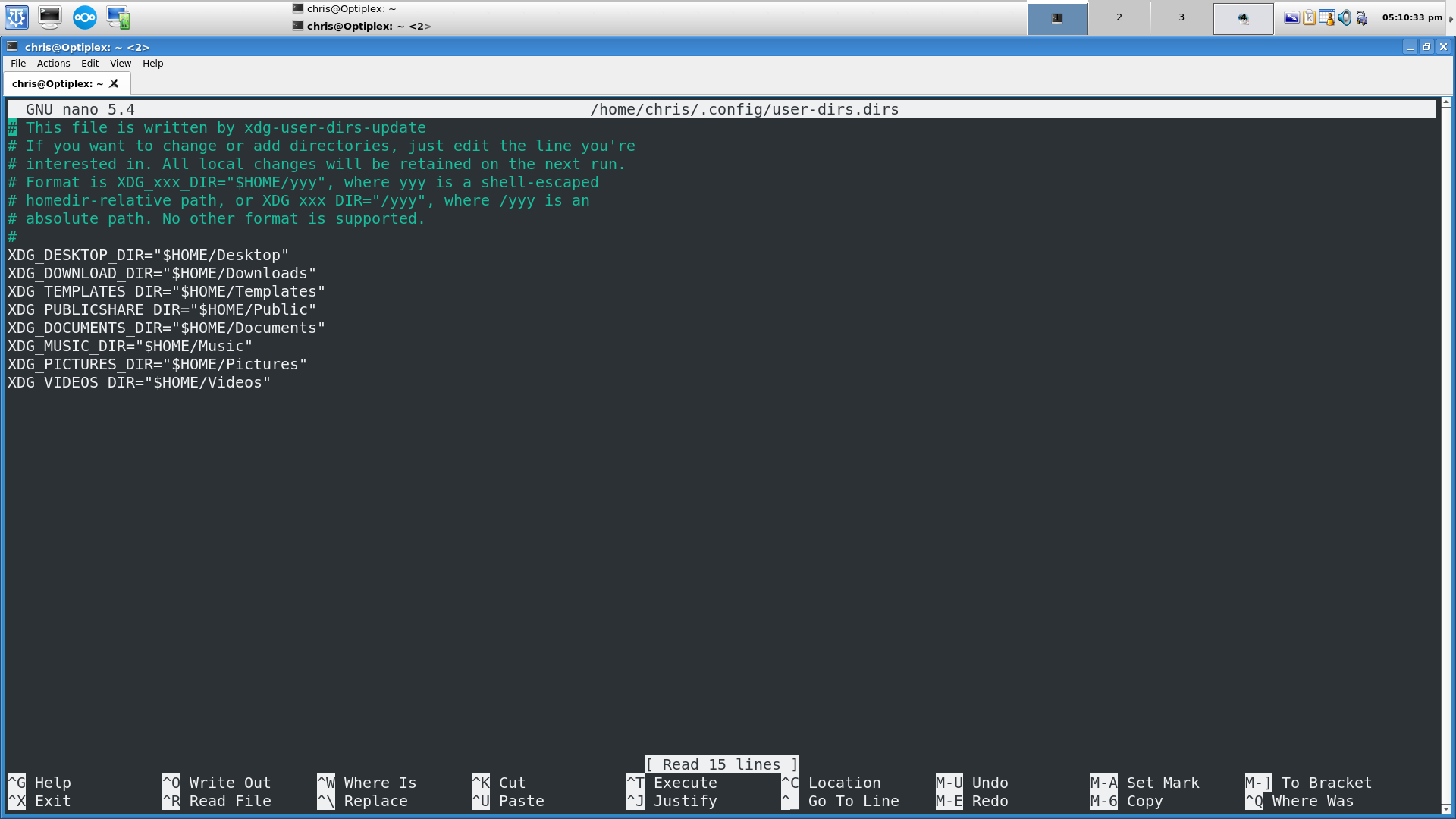The height and width of the screenshot is (819, 1456).
Task: Switch to virtual desktop 2
Action: [1119, 18]
